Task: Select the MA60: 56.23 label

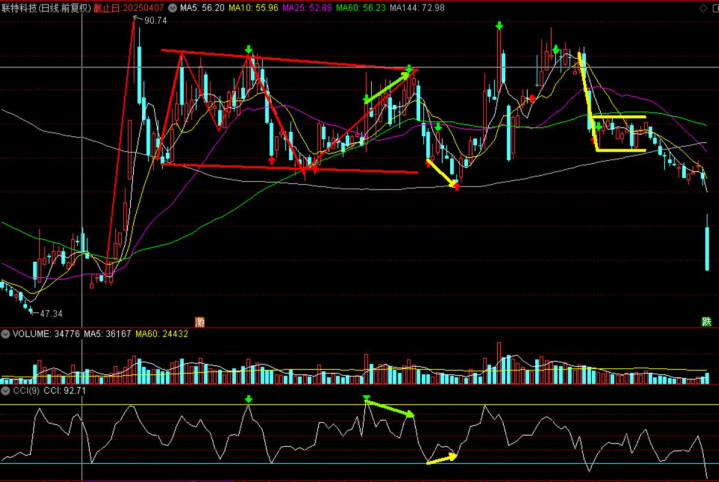Action: click(x=361, y=8)
